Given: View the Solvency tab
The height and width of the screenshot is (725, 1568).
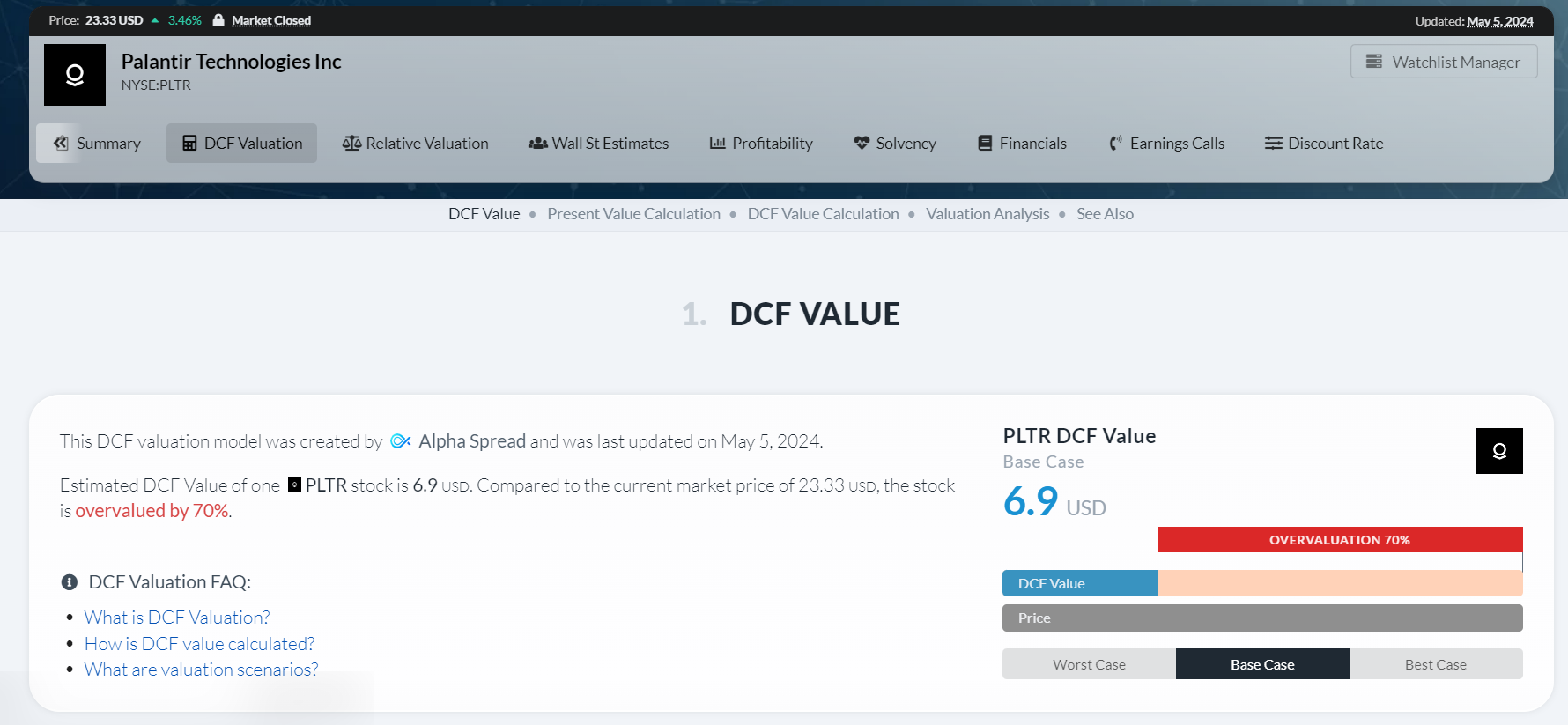Looking at the screenshot, I should click(895, 144).
